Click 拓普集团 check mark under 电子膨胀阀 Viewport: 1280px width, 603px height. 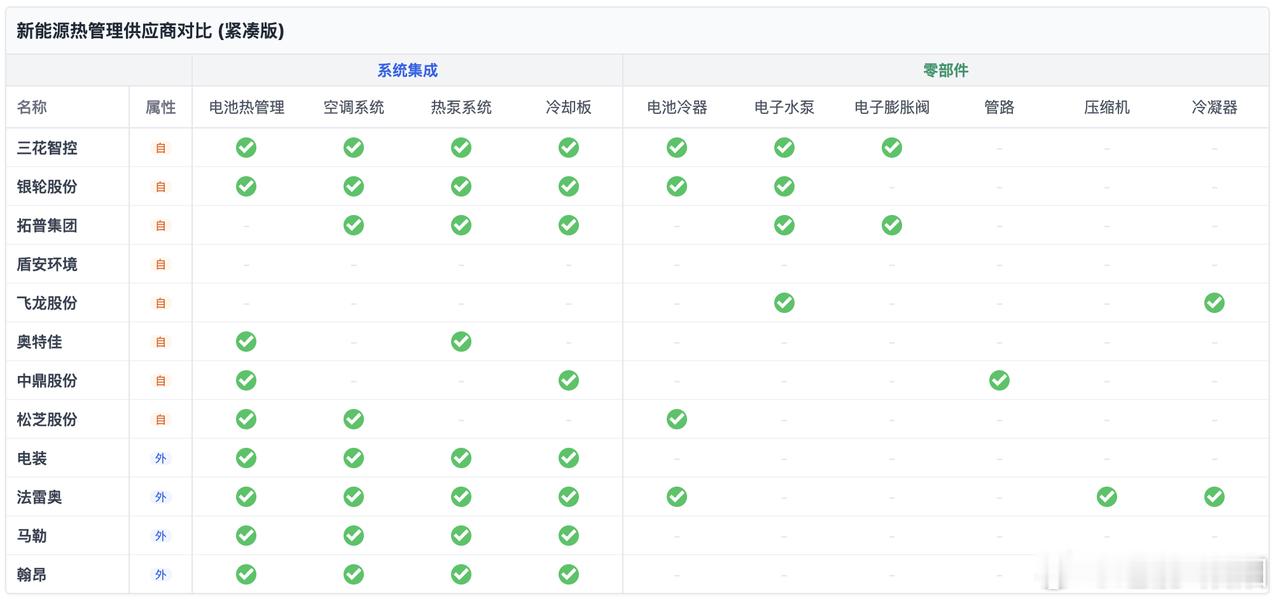[892, 225]
